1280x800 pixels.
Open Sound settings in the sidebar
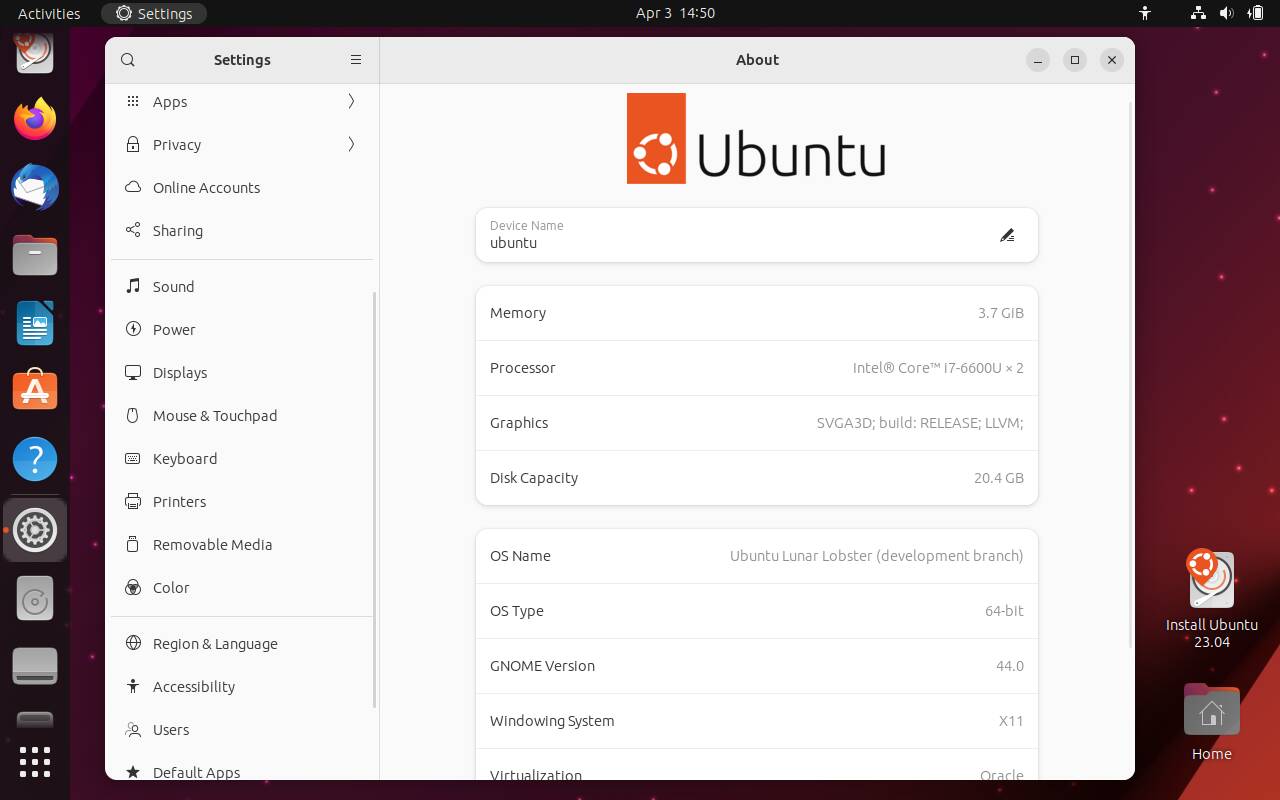[x=172, y=287]
